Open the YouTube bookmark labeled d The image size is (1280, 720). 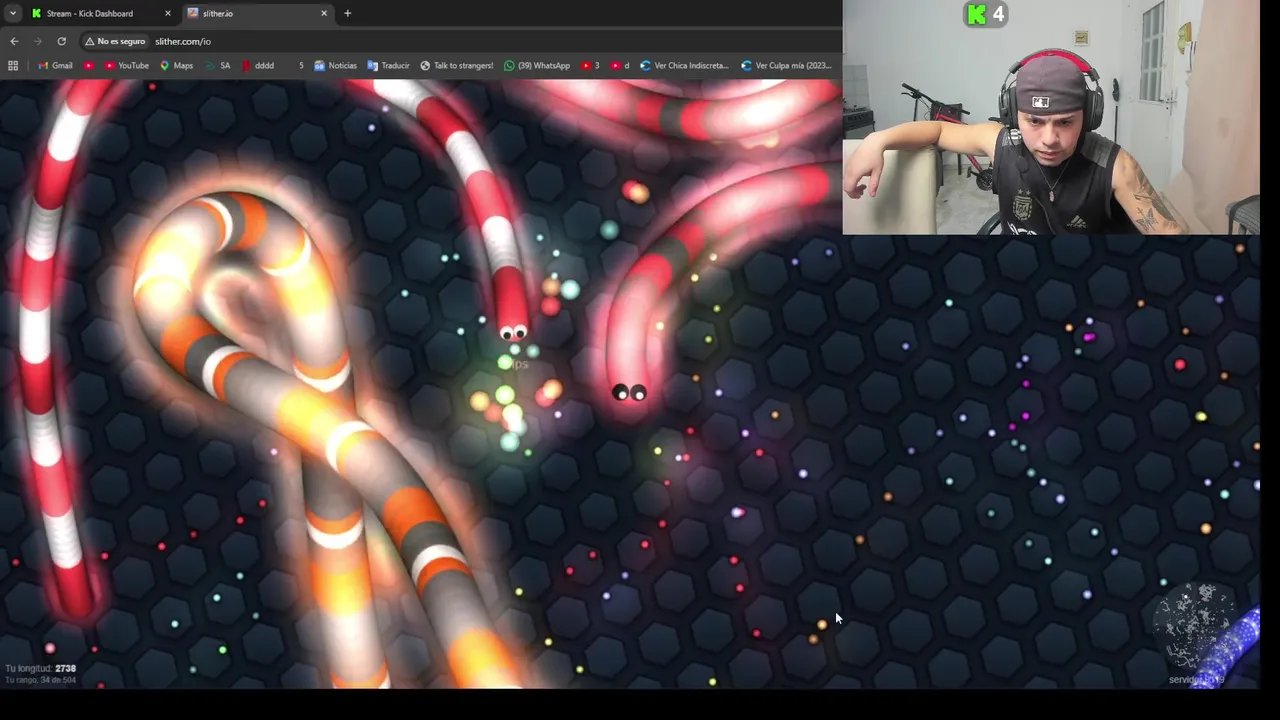tap(620, 65)
